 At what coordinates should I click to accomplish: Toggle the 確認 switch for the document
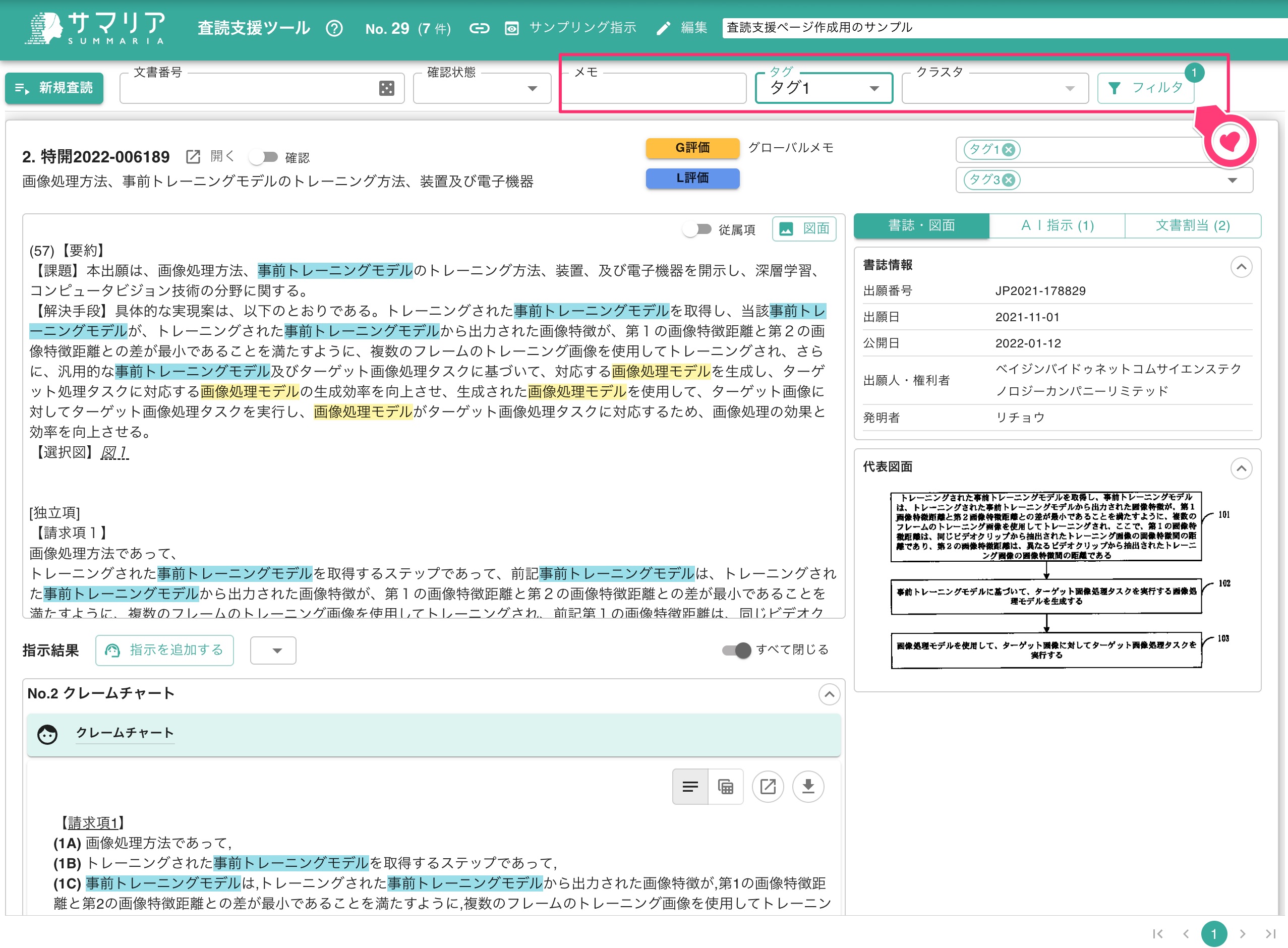pos(265,156)
